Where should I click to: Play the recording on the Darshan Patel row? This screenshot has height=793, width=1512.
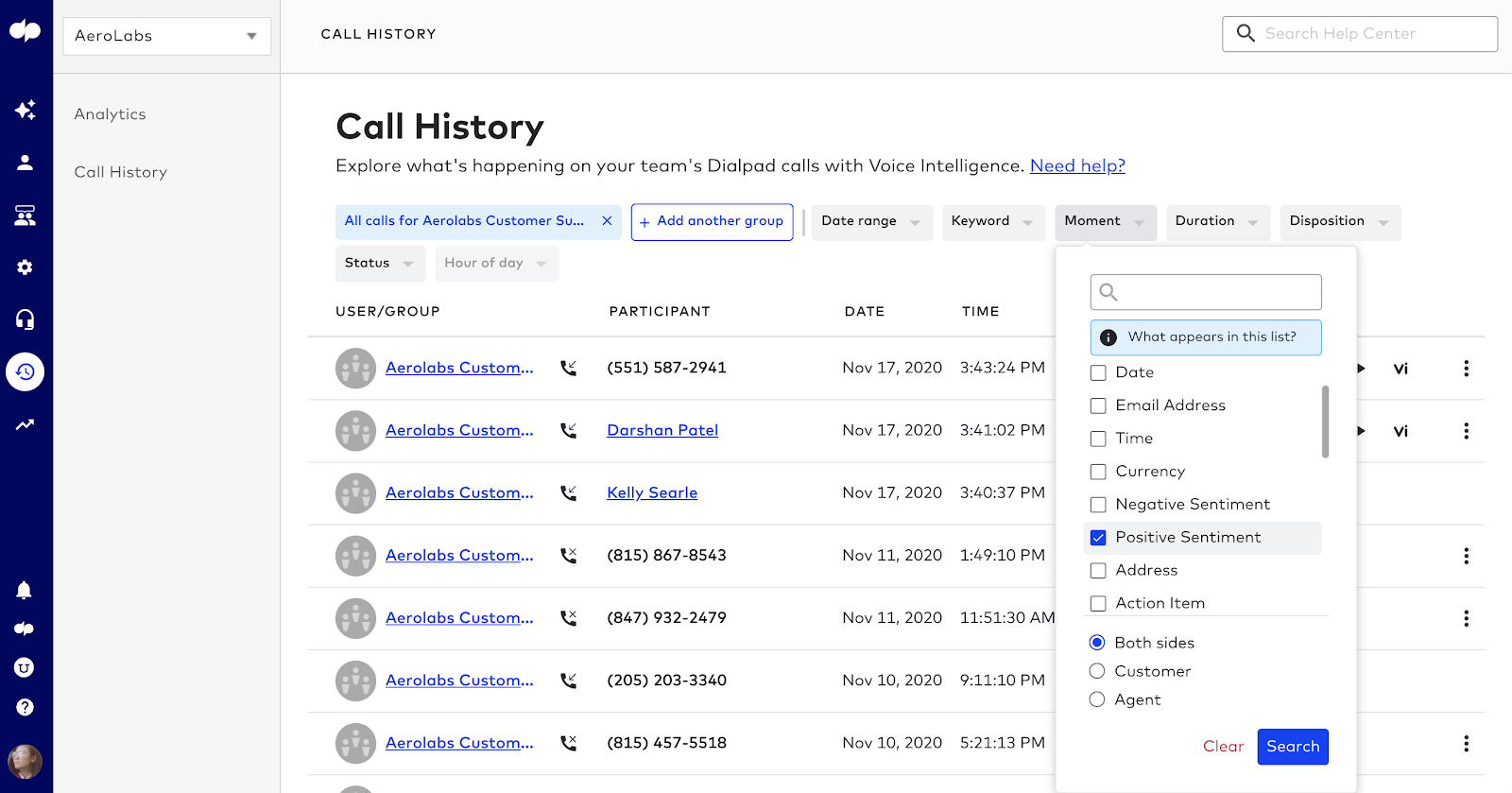[1362, 431]
